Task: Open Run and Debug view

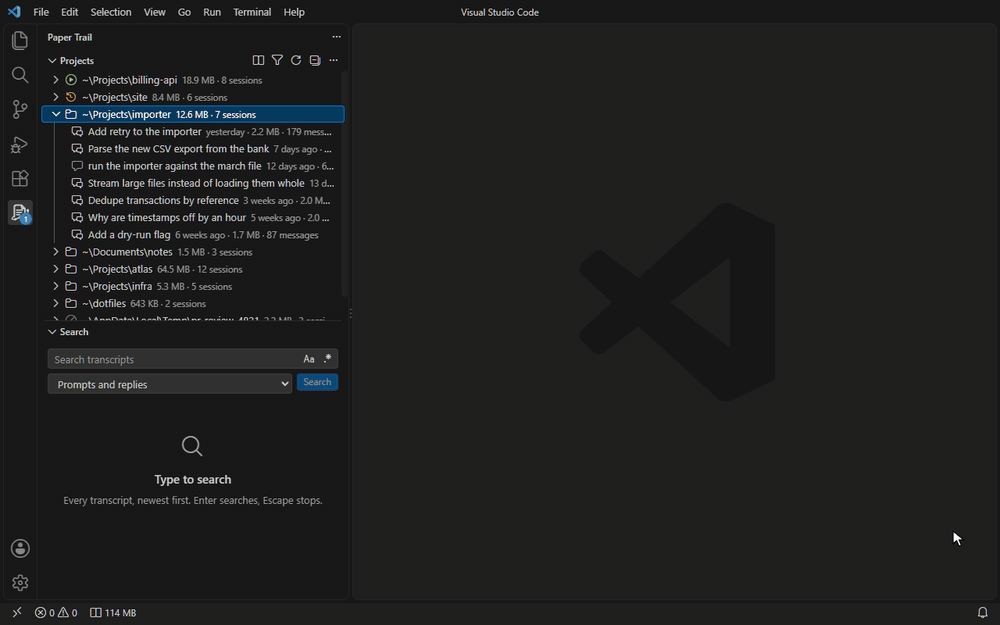Action: pyautogui.click(x=20, y=144)
